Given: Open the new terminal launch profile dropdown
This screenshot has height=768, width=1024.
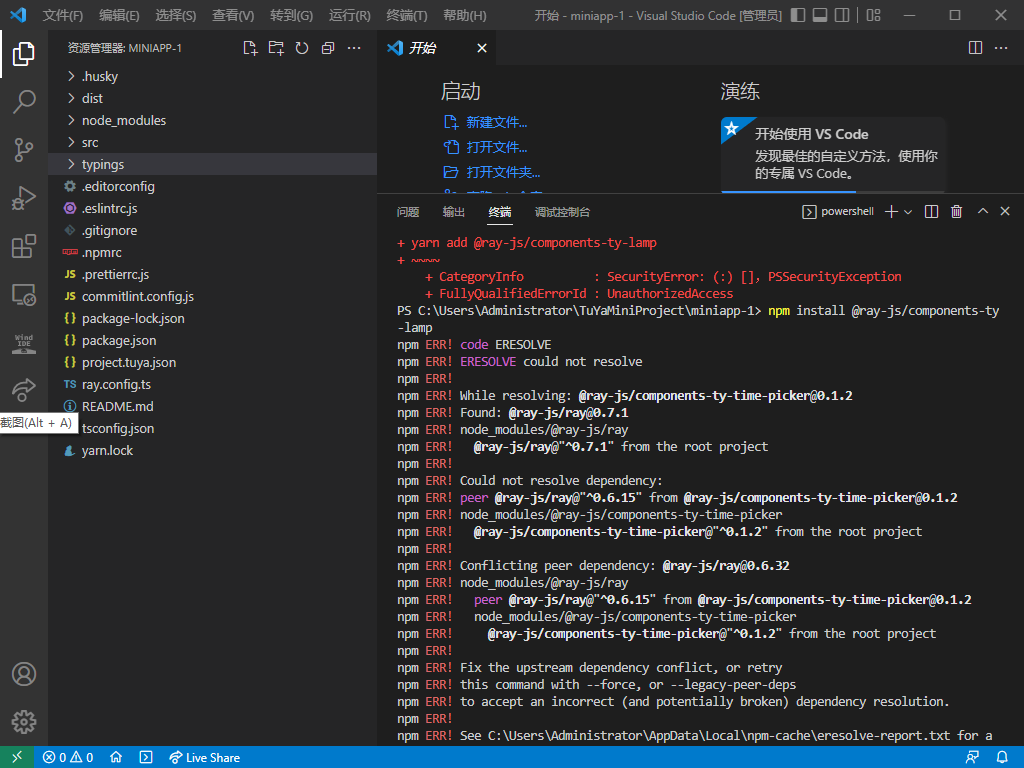Looking at the screenshot, I should click(908, 212).
